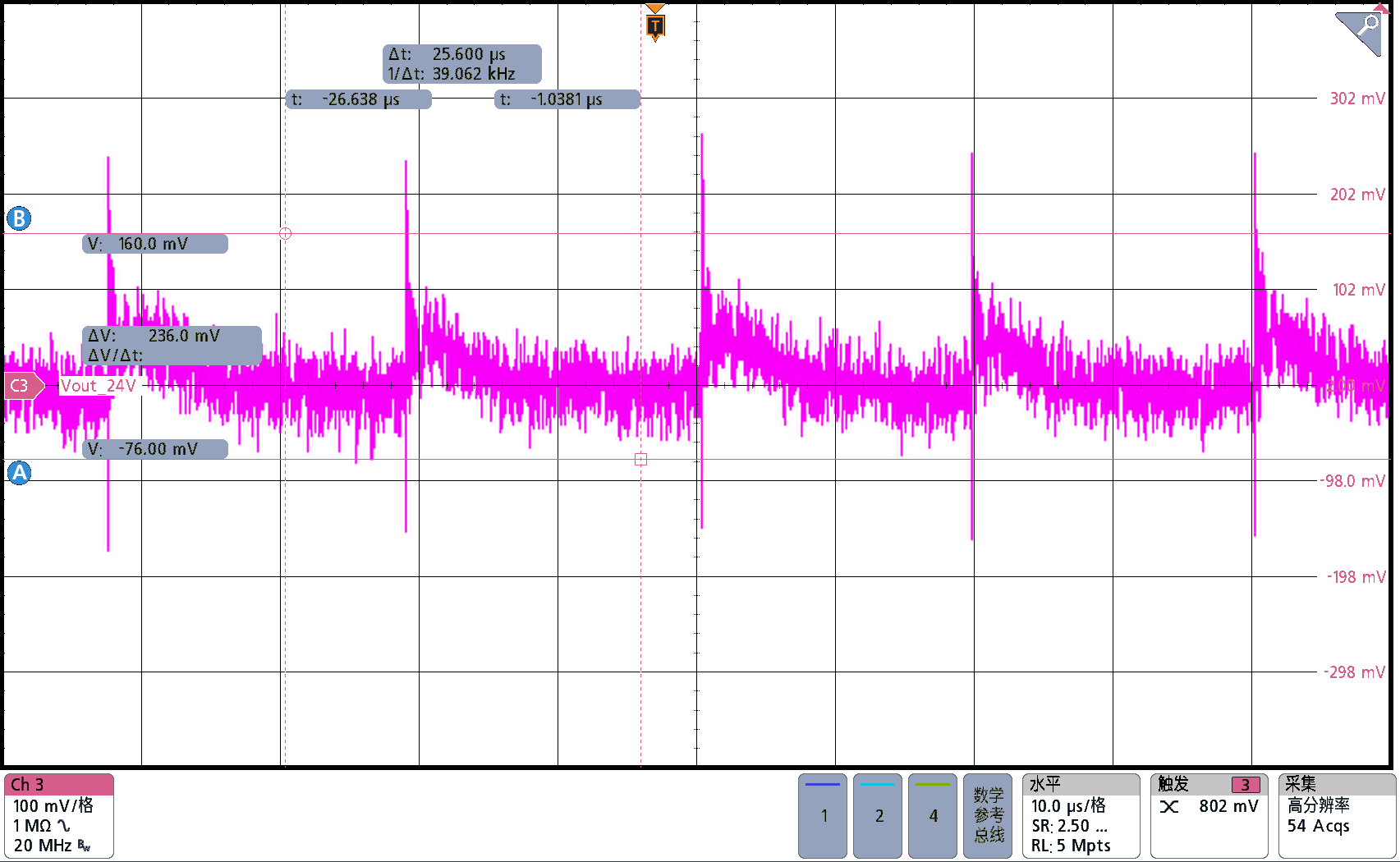
Task: Click the RL: 5 Mpts record length
Action: pyautogui.click(x=1071, y=846)
